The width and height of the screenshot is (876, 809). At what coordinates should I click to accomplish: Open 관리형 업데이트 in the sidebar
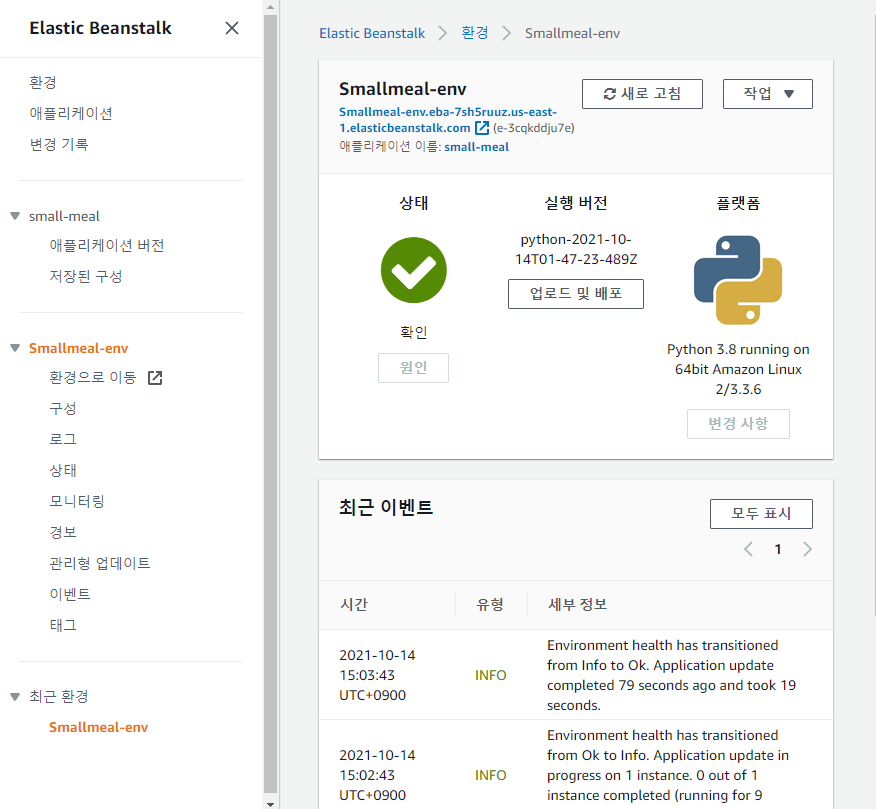coord(99,563)
